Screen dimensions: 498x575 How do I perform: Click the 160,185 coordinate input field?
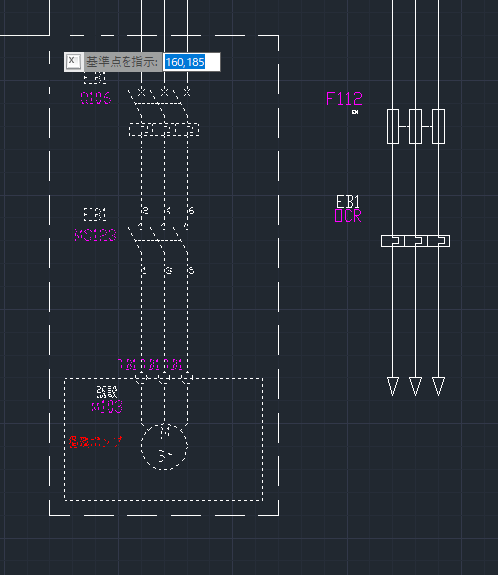191,62
